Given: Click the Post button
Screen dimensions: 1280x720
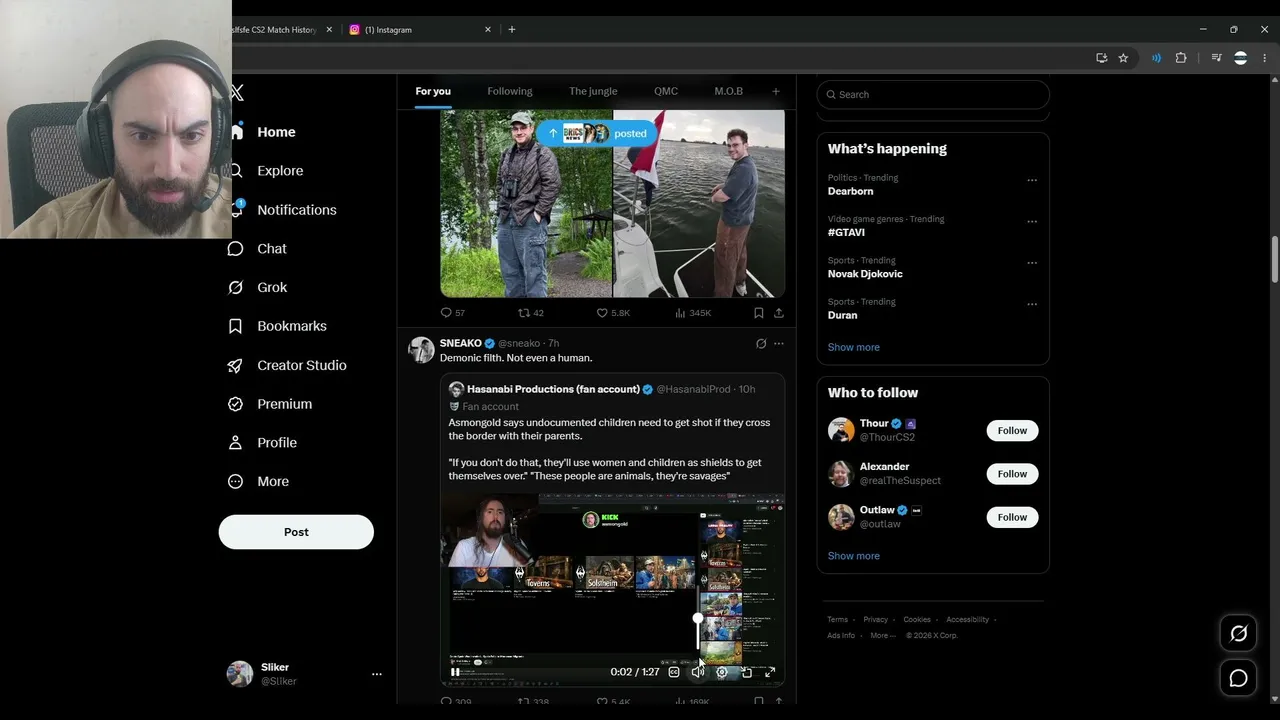Looking at the screenshot, I should 296,532.
